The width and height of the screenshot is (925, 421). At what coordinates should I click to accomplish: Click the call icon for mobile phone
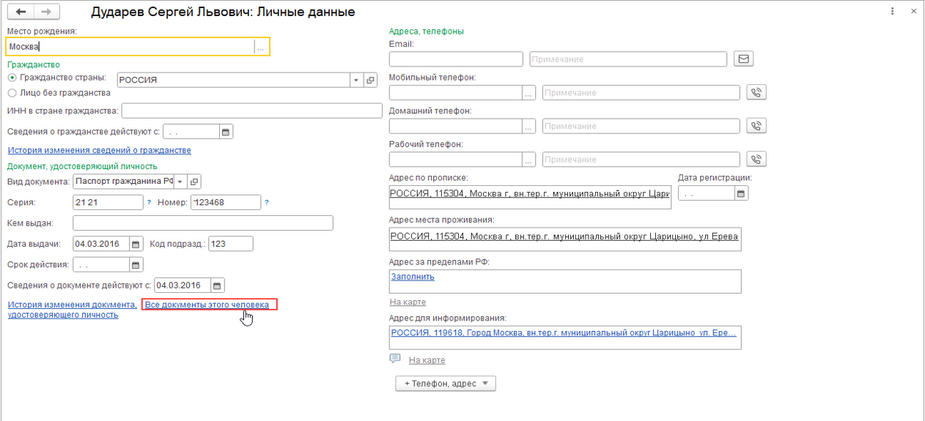pos(756,93)
